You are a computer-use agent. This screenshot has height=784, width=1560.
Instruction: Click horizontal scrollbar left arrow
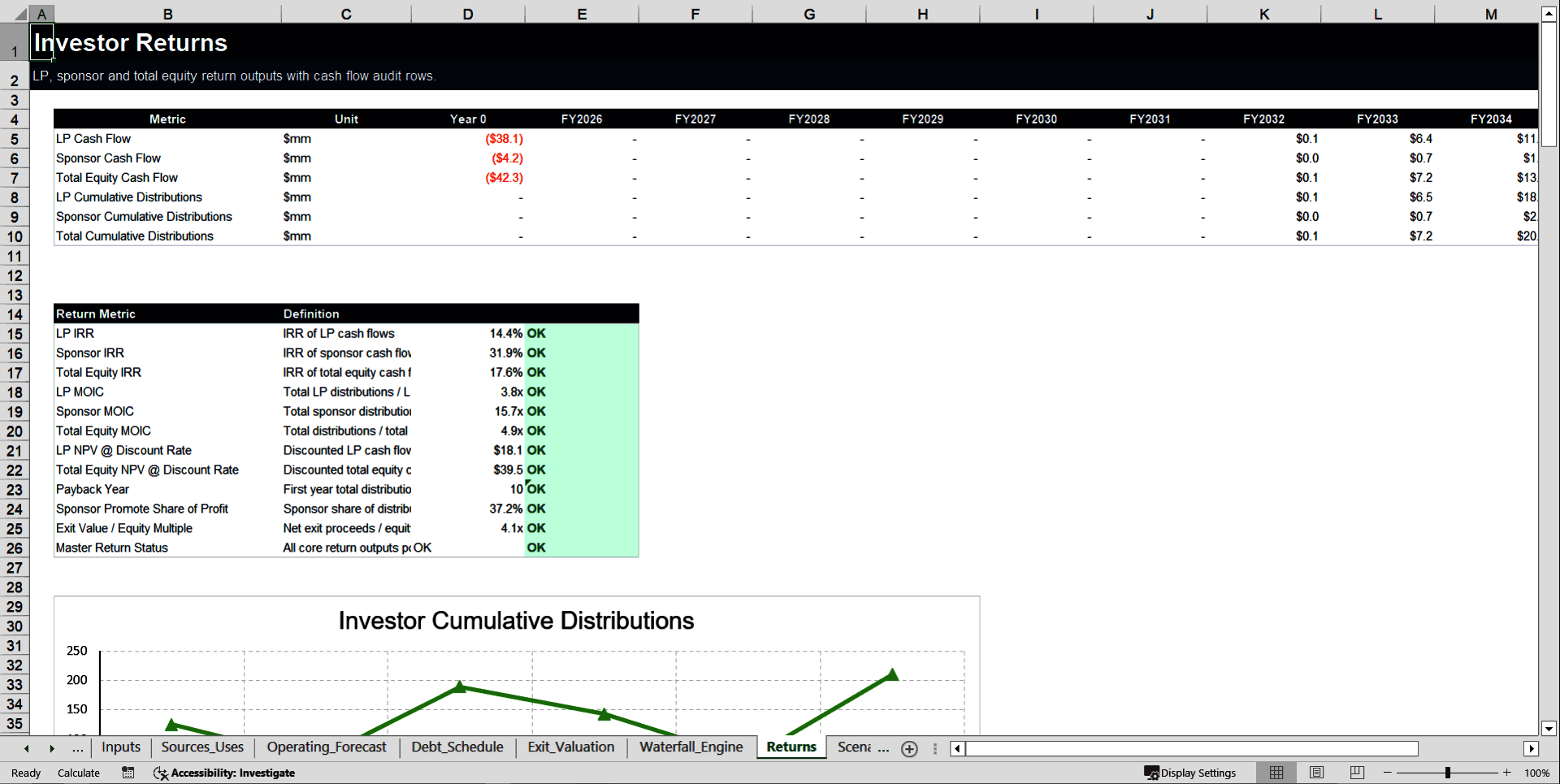[958, 749]
